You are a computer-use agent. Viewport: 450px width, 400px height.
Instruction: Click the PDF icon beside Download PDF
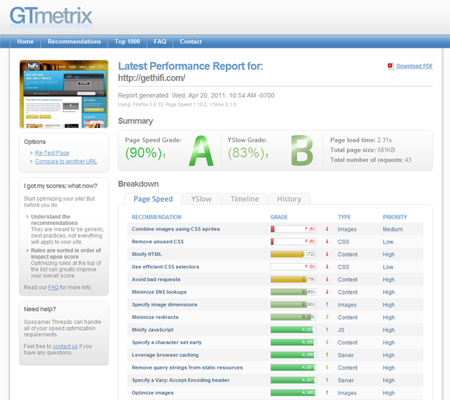pyautogui.click(x=391, y=66)
